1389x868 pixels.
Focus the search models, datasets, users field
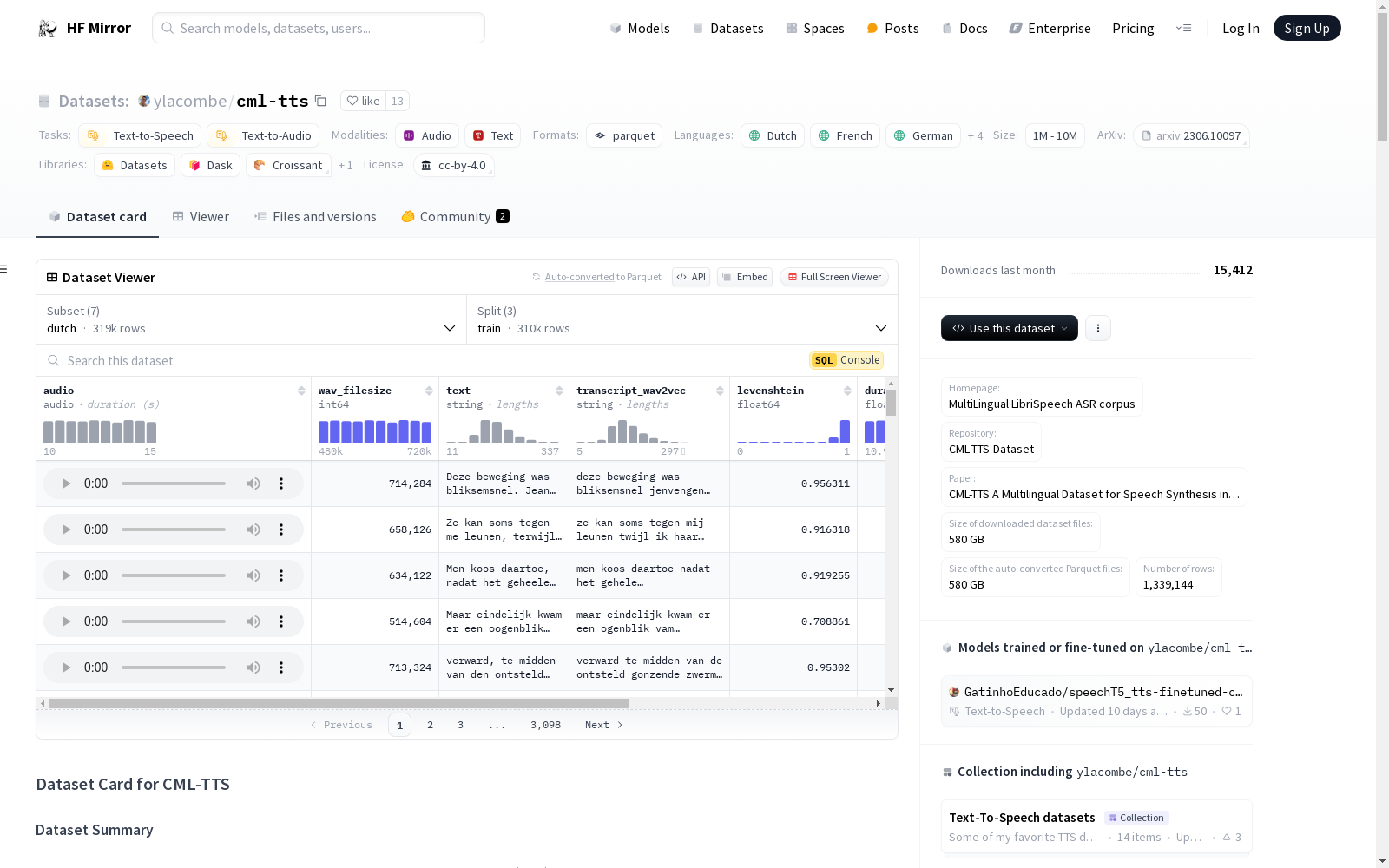[x=319, y=28]
